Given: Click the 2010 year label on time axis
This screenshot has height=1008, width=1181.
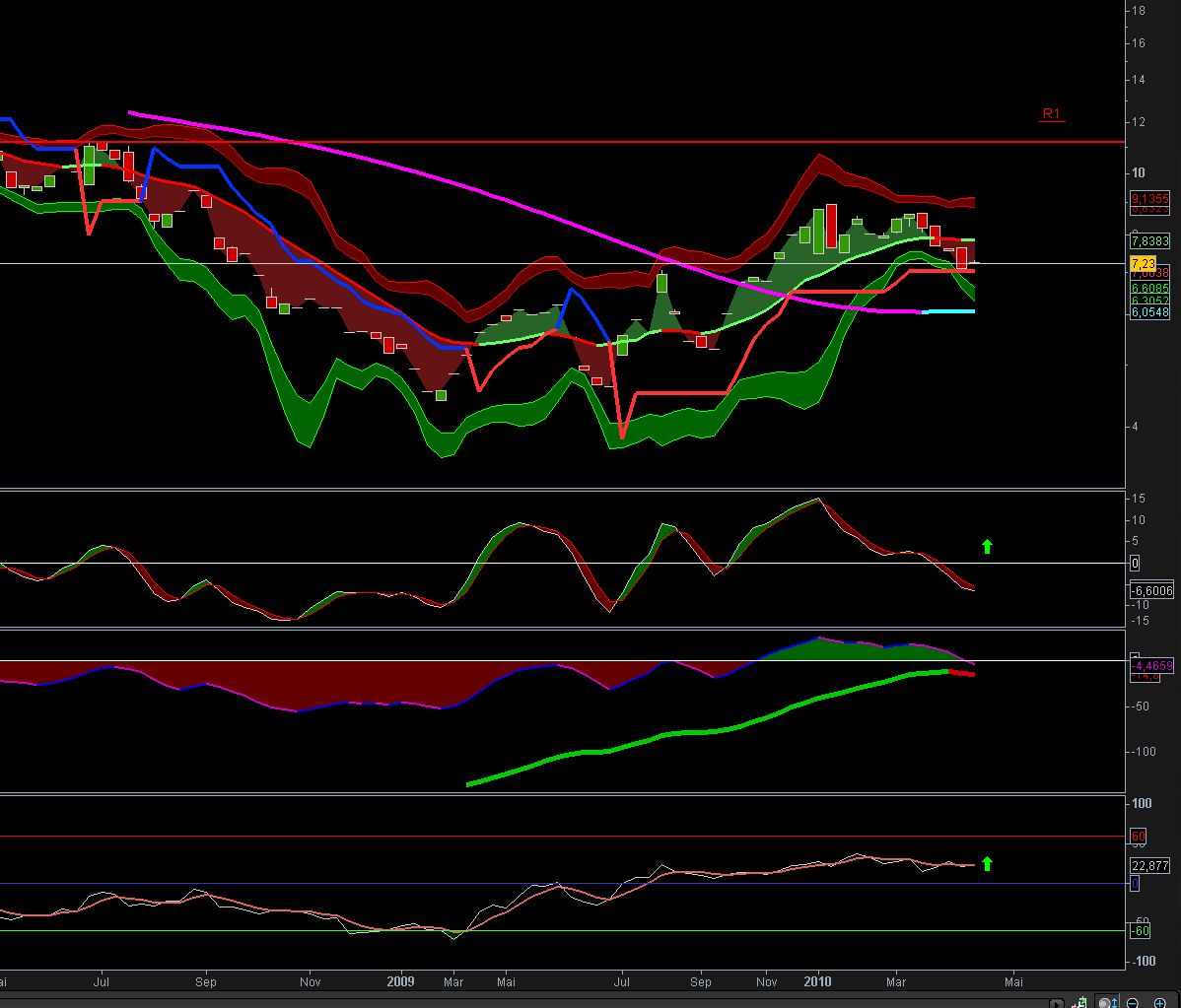Looking at the screenshot, I should point(817,981).
